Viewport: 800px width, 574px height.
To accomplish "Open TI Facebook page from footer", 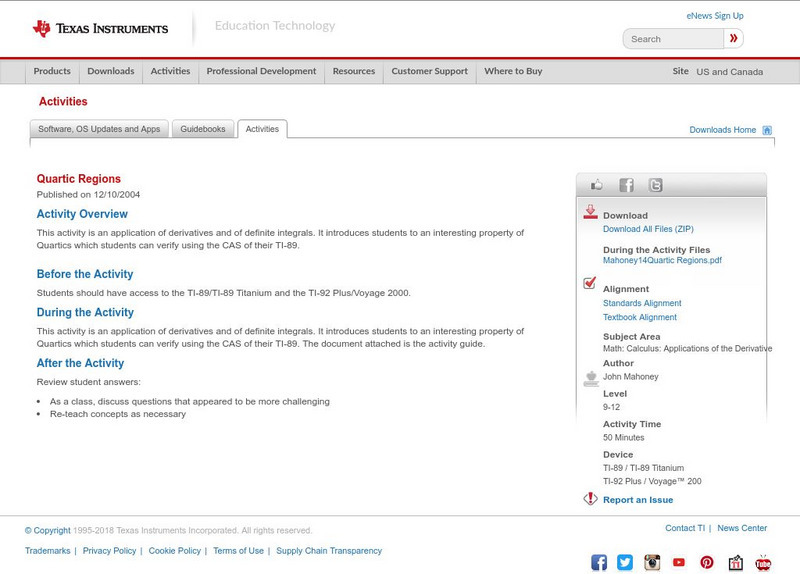I will [599, 562].
